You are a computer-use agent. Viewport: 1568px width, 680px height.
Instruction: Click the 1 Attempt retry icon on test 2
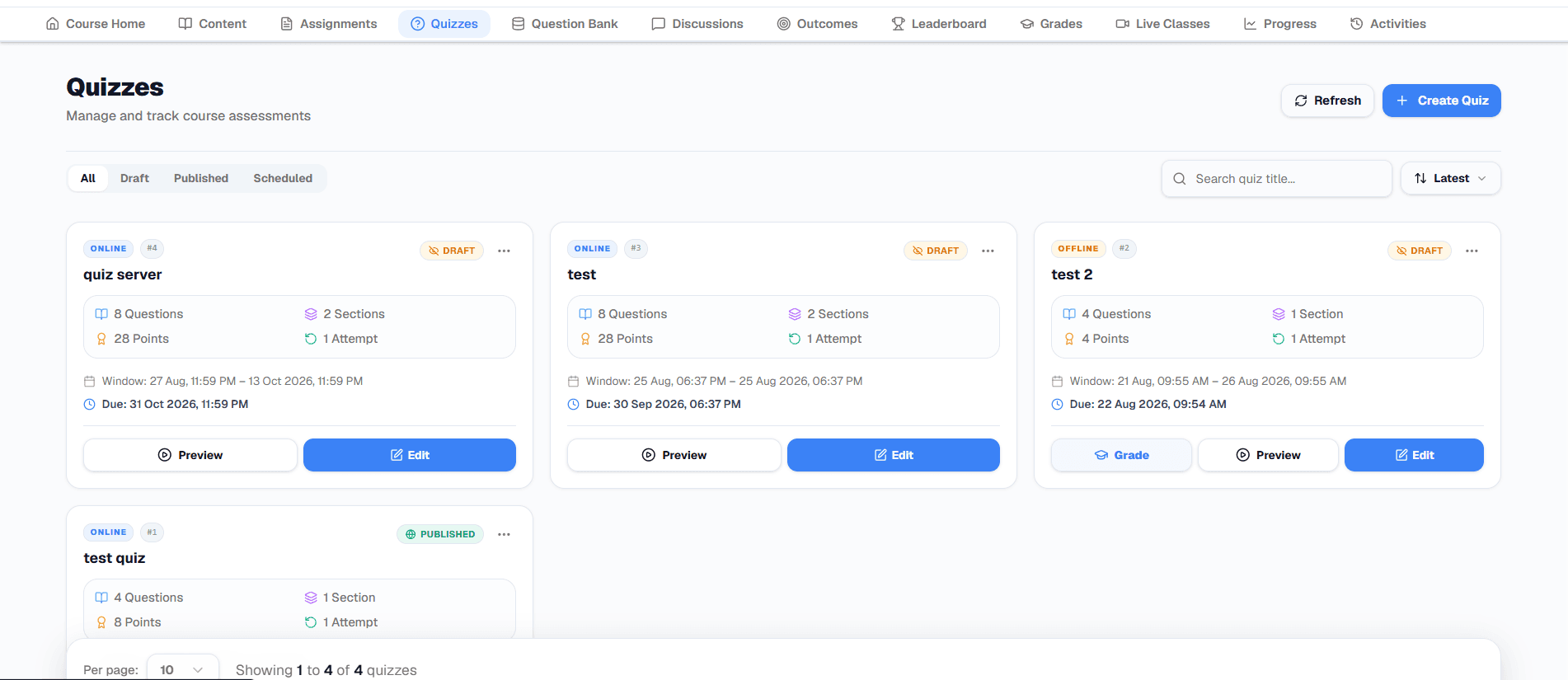point(1279,339)
